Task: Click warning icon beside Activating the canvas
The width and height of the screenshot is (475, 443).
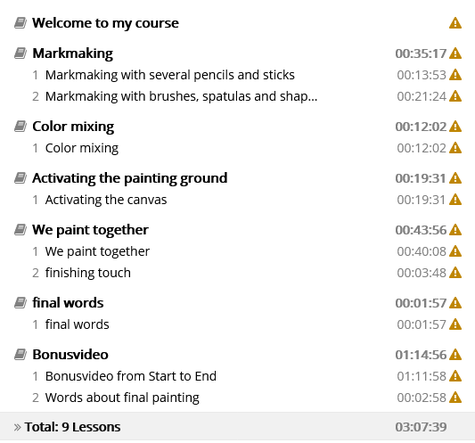Action: point(455,200)
